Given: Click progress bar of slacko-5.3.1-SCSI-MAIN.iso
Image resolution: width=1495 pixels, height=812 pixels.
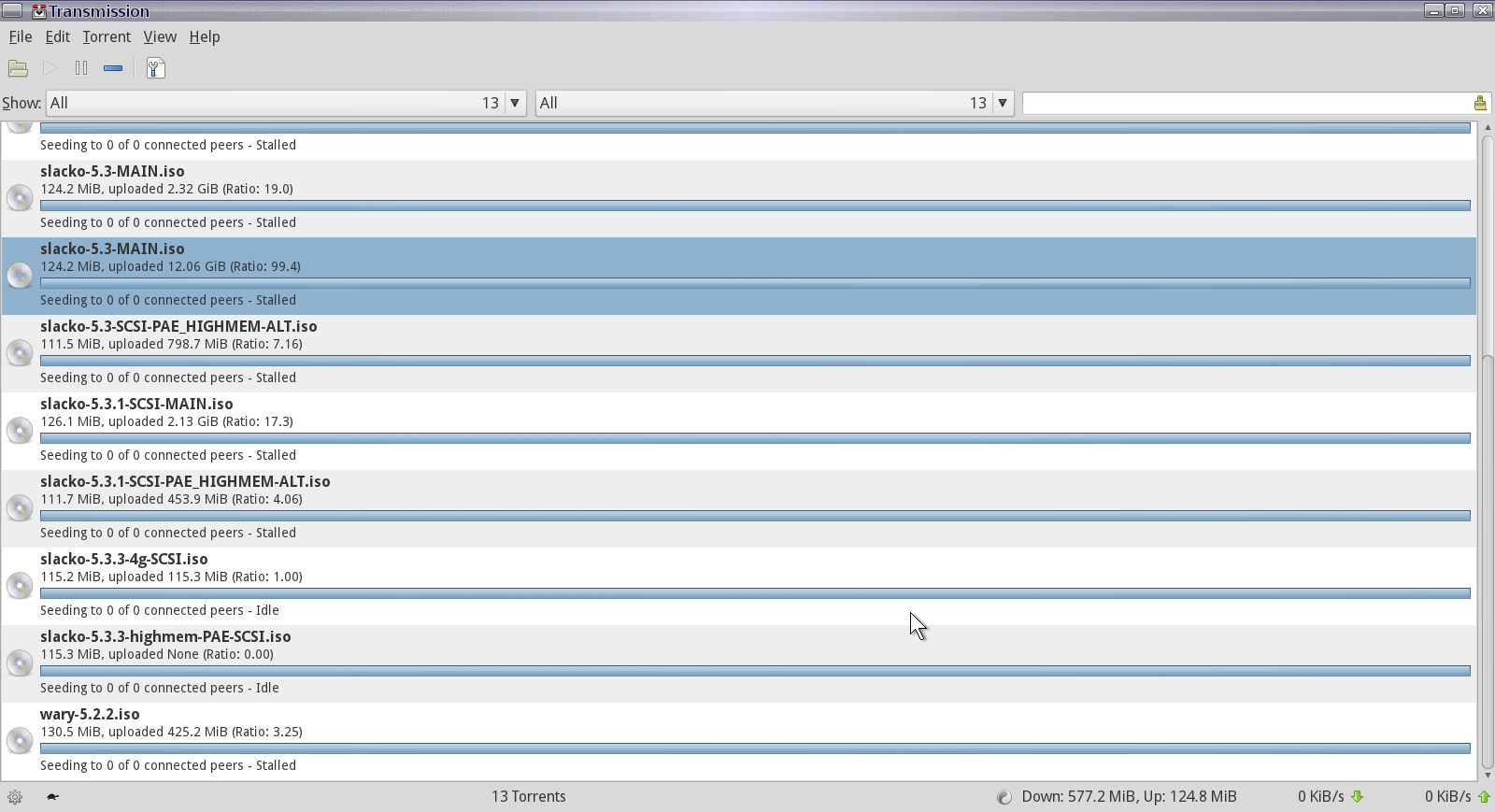Looking at the screenshot, I should pos(755,438).
